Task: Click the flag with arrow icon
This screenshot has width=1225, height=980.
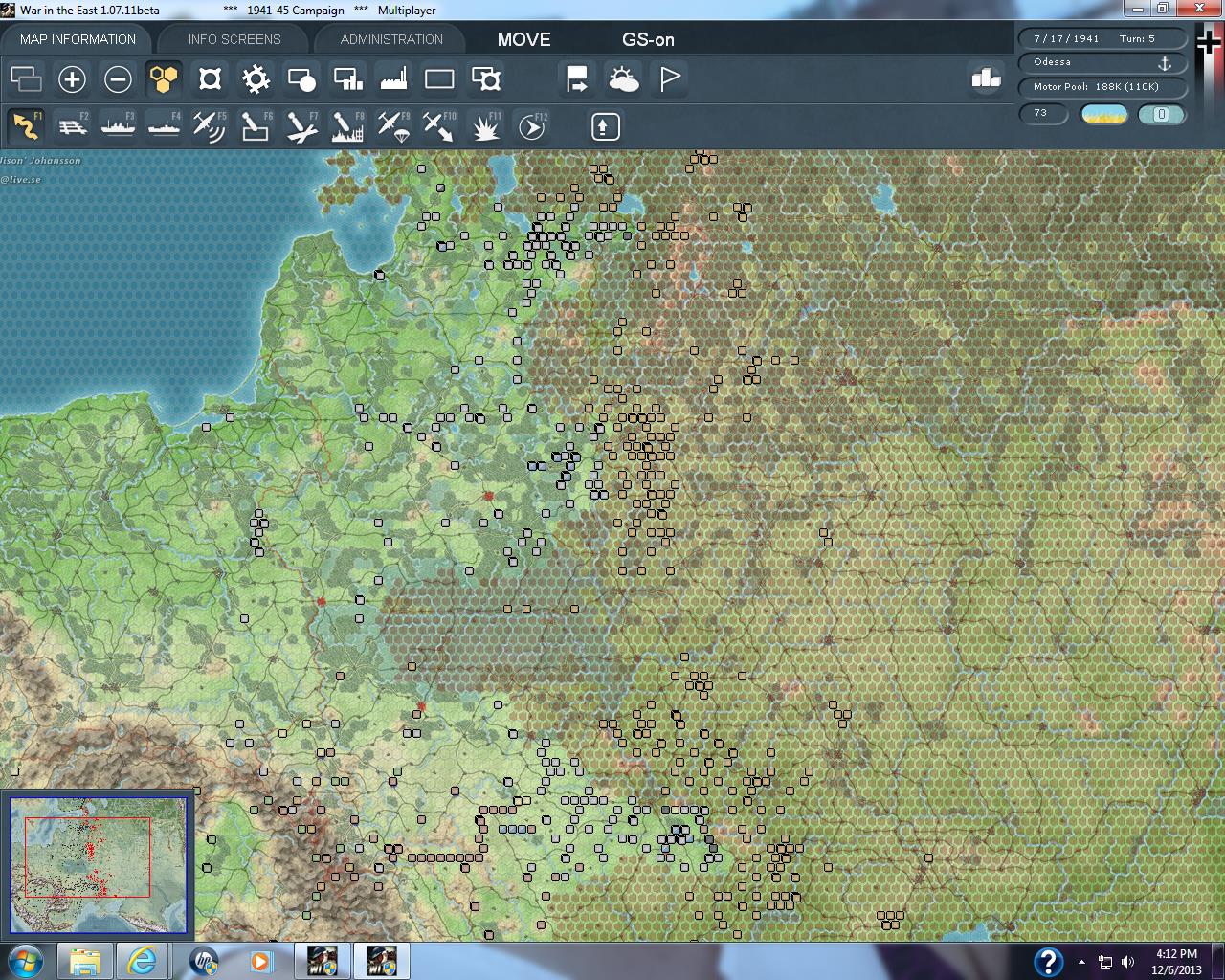Action: (577, 78)
